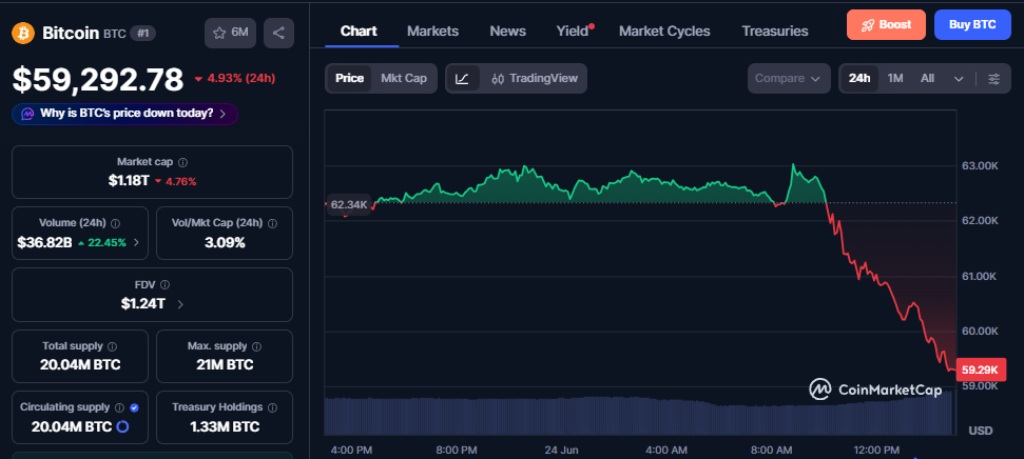Click the info icon beside Vol/Mkt Cap (24h)
The image size is (1024, 459).
[272, 223]
